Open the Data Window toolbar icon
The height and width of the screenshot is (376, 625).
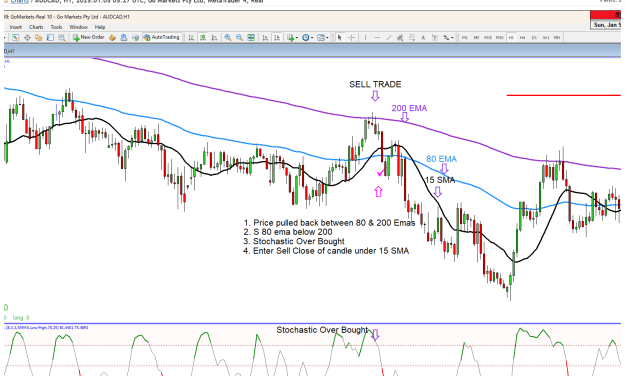tap(27, 37)
